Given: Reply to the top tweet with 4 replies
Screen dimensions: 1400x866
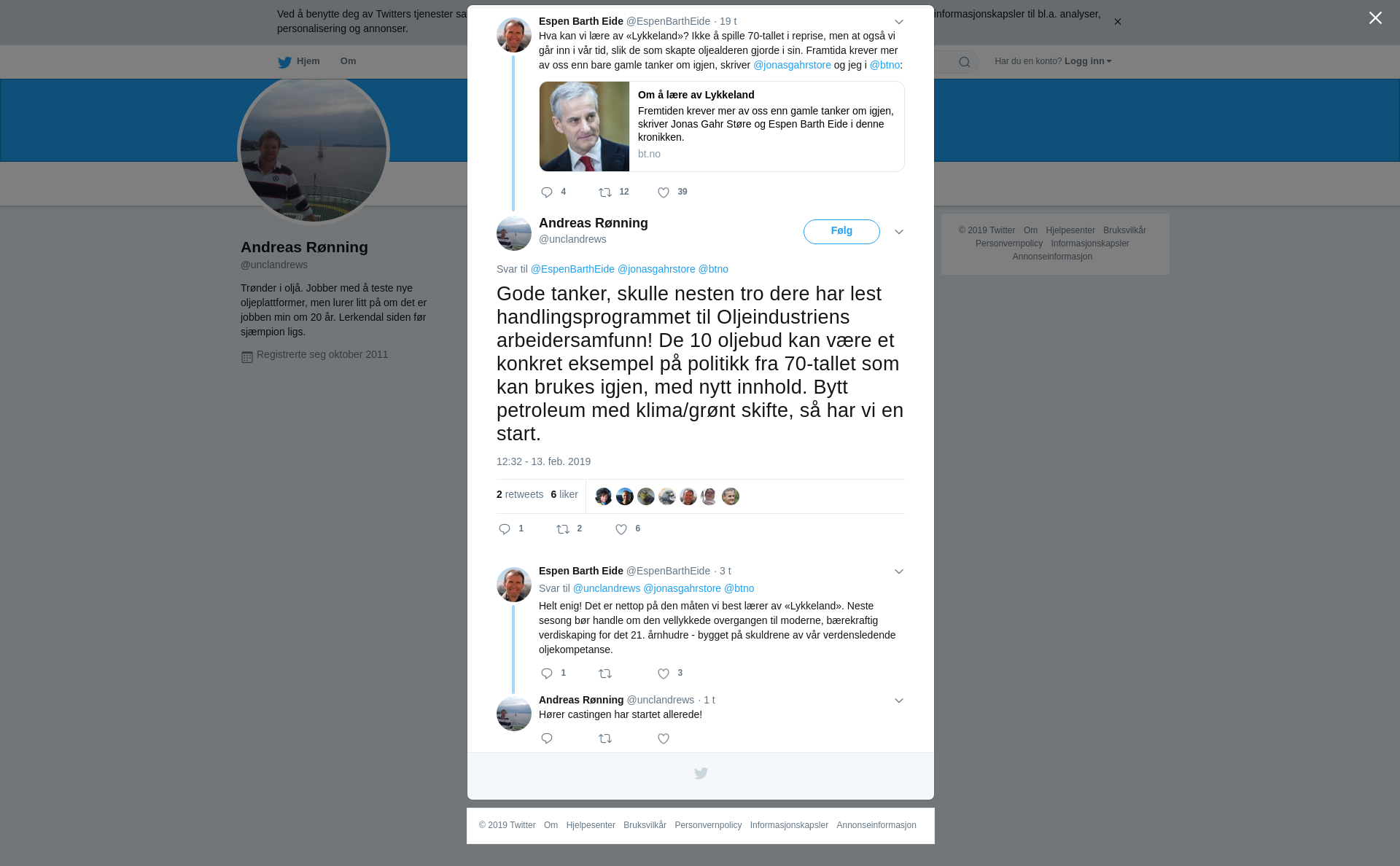Looking at the screenshot, I should click(x=547, y=192).
